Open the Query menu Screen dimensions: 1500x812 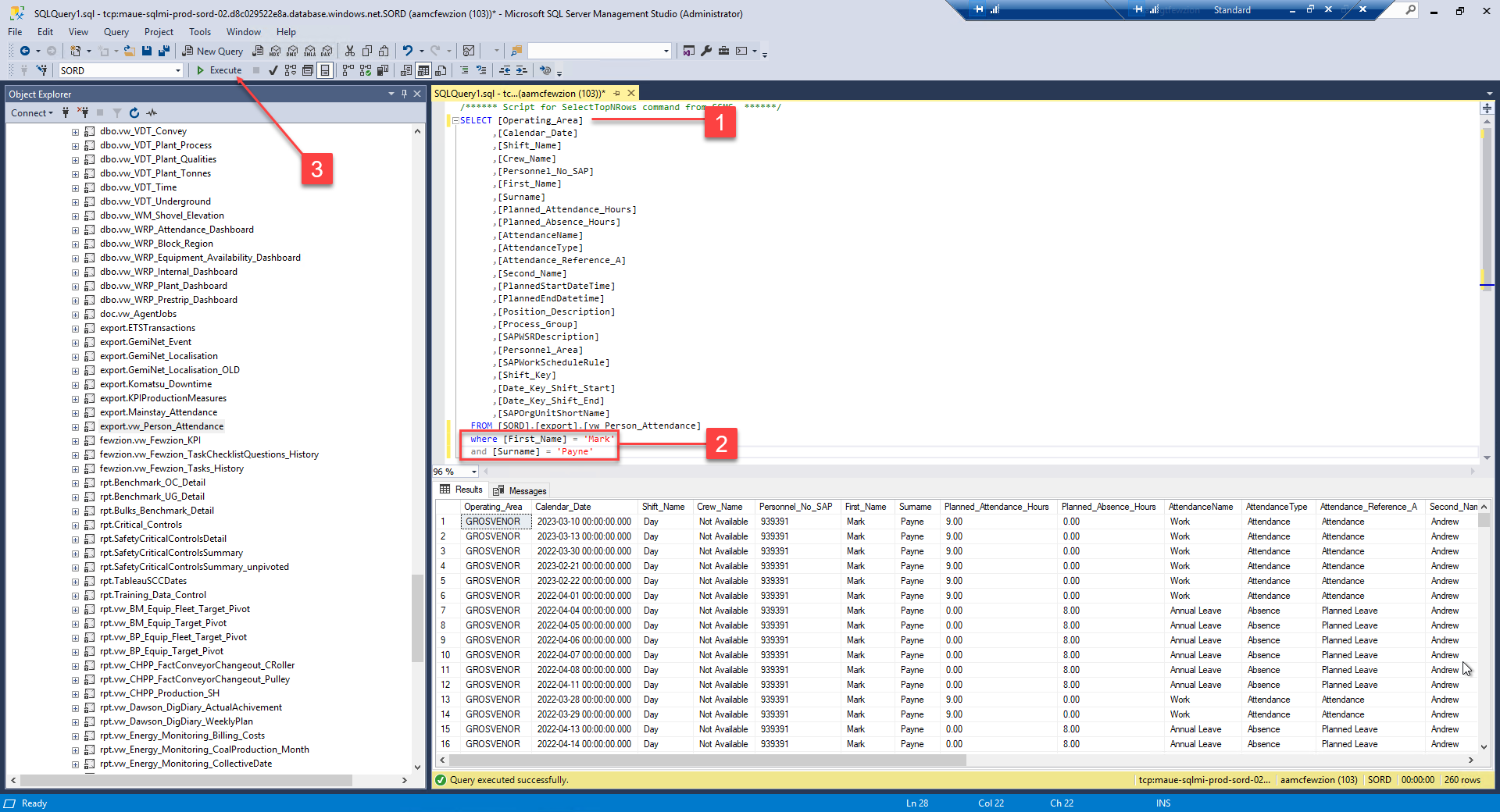tap(116, 32)
